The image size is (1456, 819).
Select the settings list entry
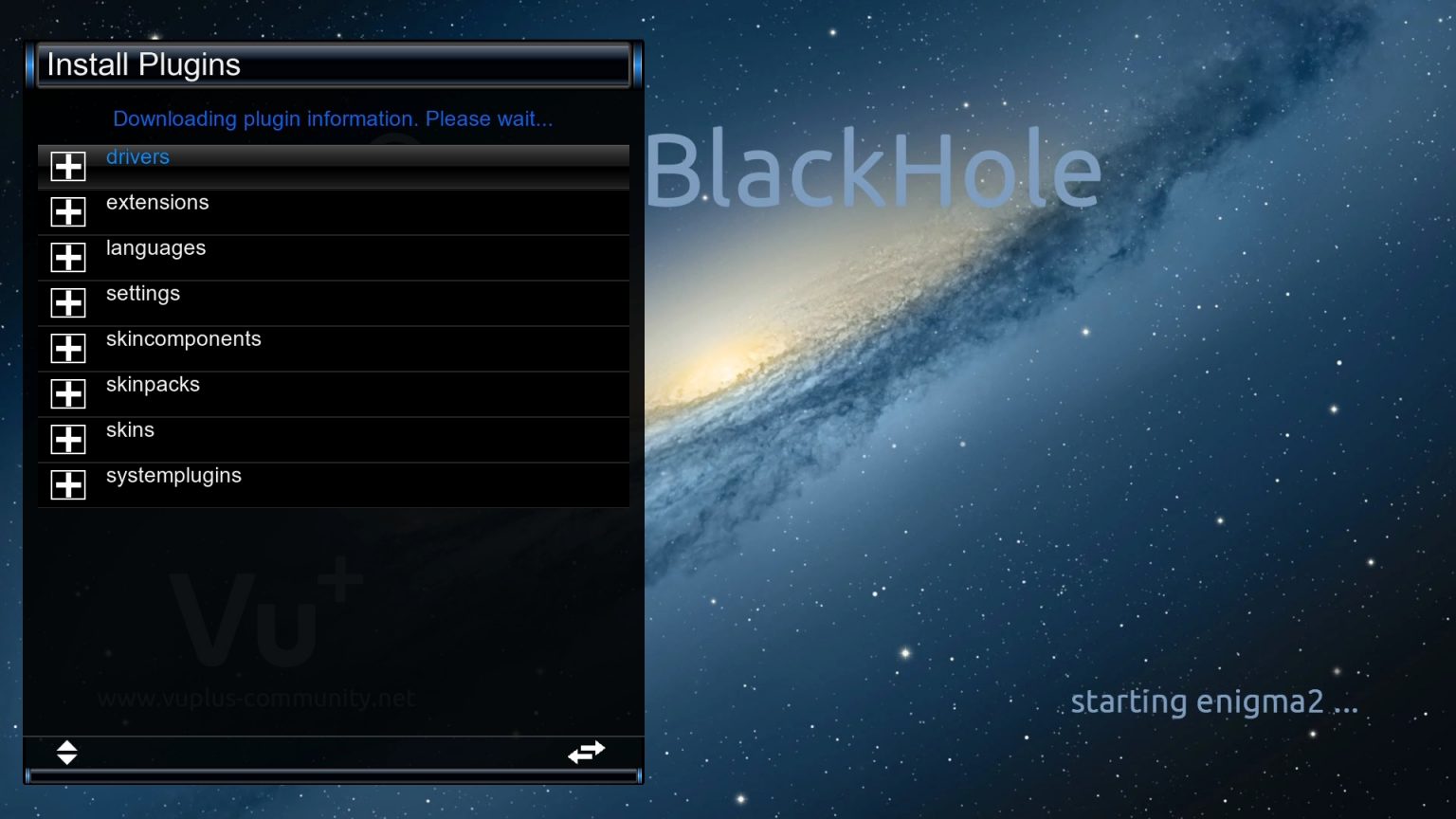point(334,303)
